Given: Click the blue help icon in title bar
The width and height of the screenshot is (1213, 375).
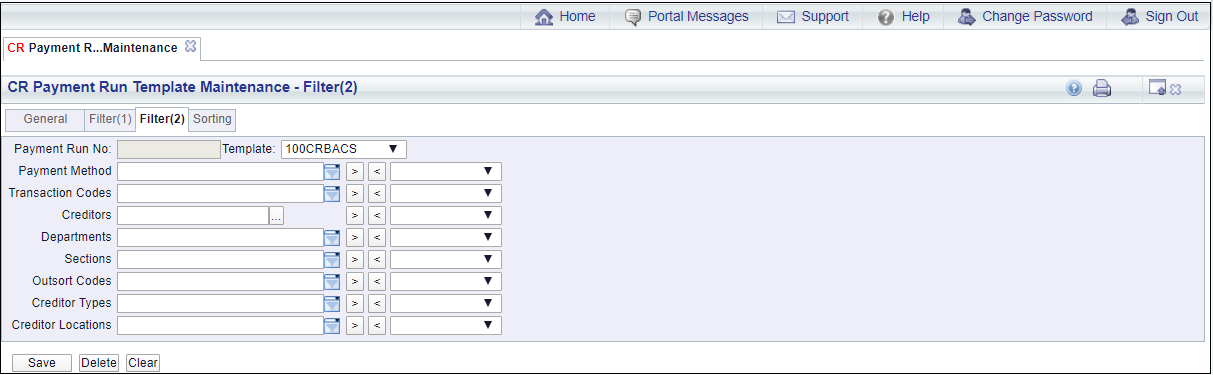Looking at the screenshot, I should click(1074, 88).
